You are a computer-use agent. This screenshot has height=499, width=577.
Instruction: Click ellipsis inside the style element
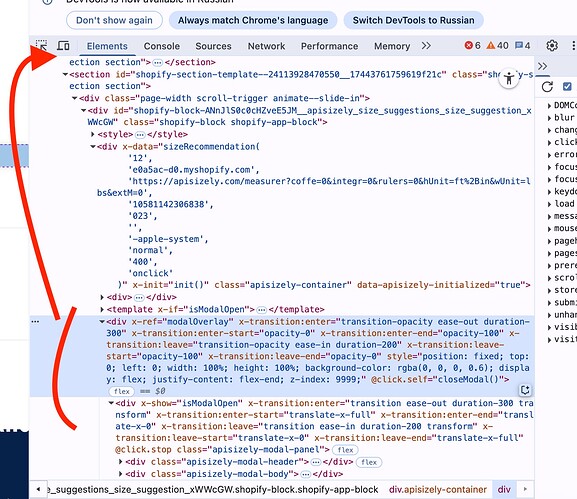pos(140,135)
